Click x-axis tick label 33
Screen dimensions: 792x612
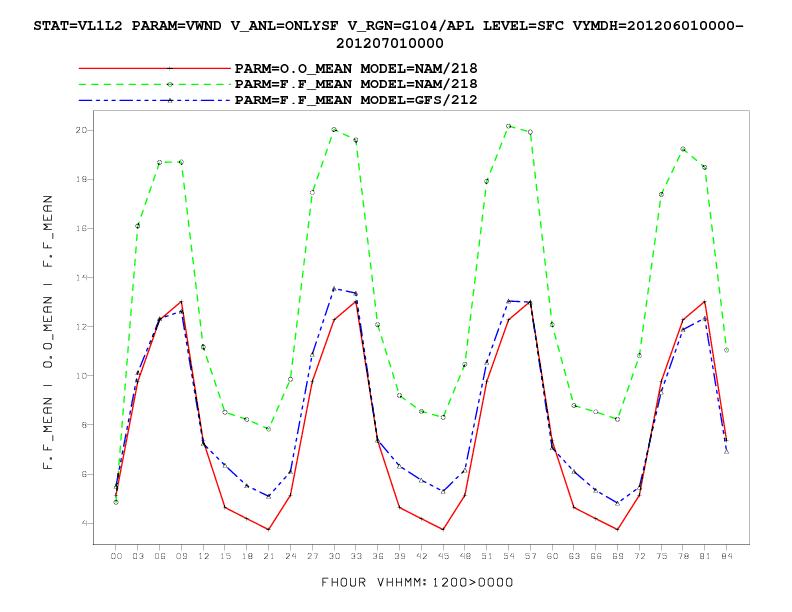356,556
